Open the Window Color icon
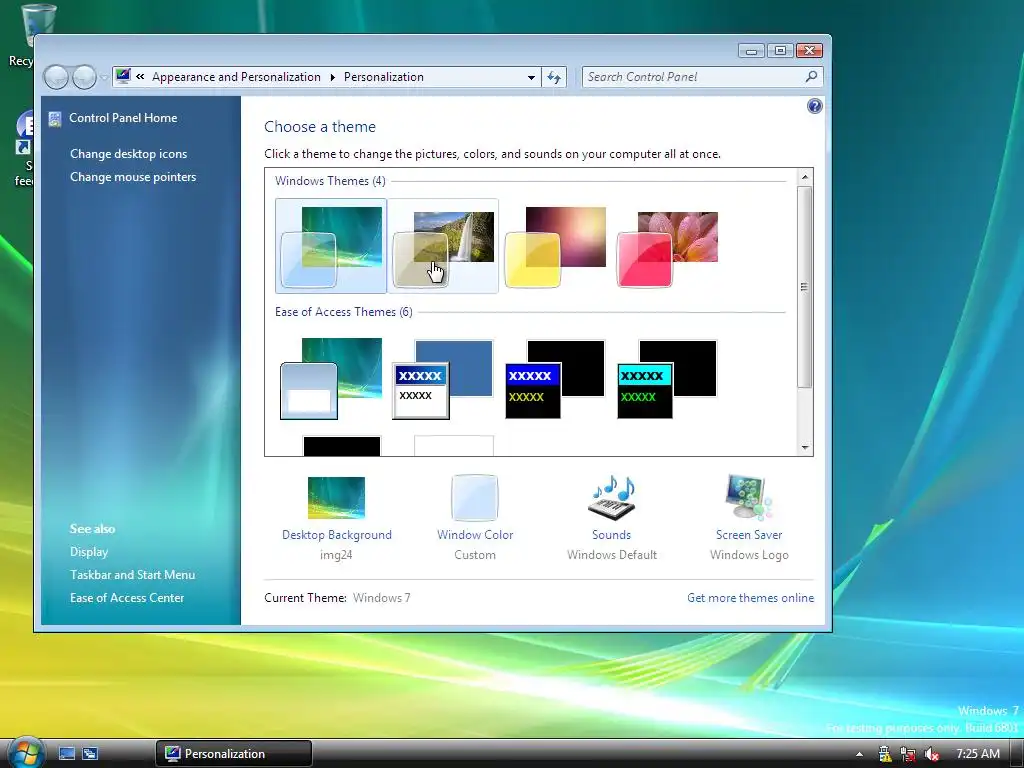This screenshot has width=1024, height=768. pyautogui.click(x=475, y=498)
